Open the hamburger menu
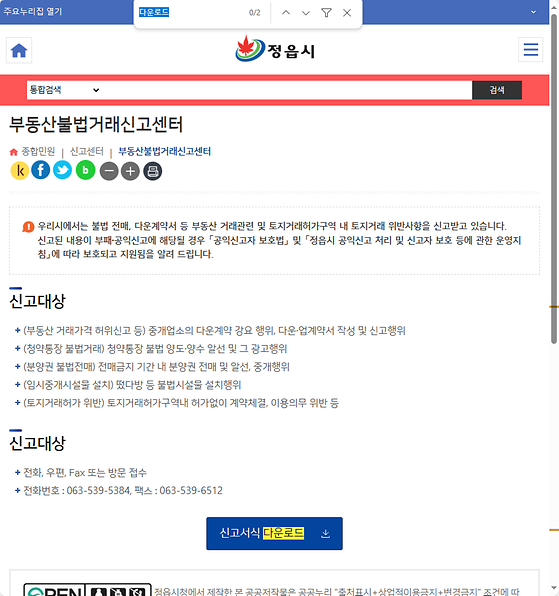The height and width of the screenshot is (596, 559). (x=530, y=50)
